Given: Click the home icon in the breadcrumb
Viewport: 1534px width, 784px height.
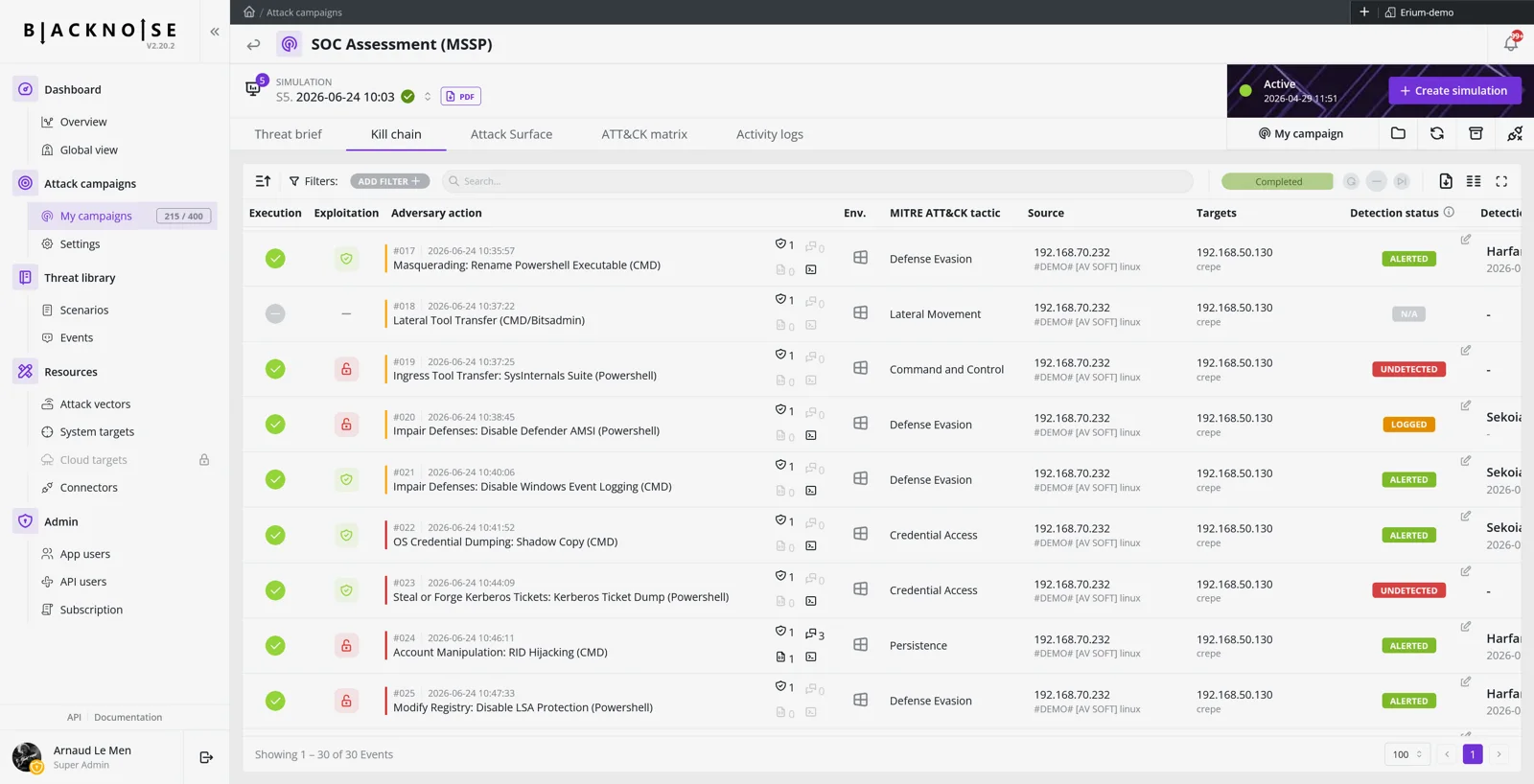Looking at the screenshot, I should pyautogui.click(x=248, y=12).
